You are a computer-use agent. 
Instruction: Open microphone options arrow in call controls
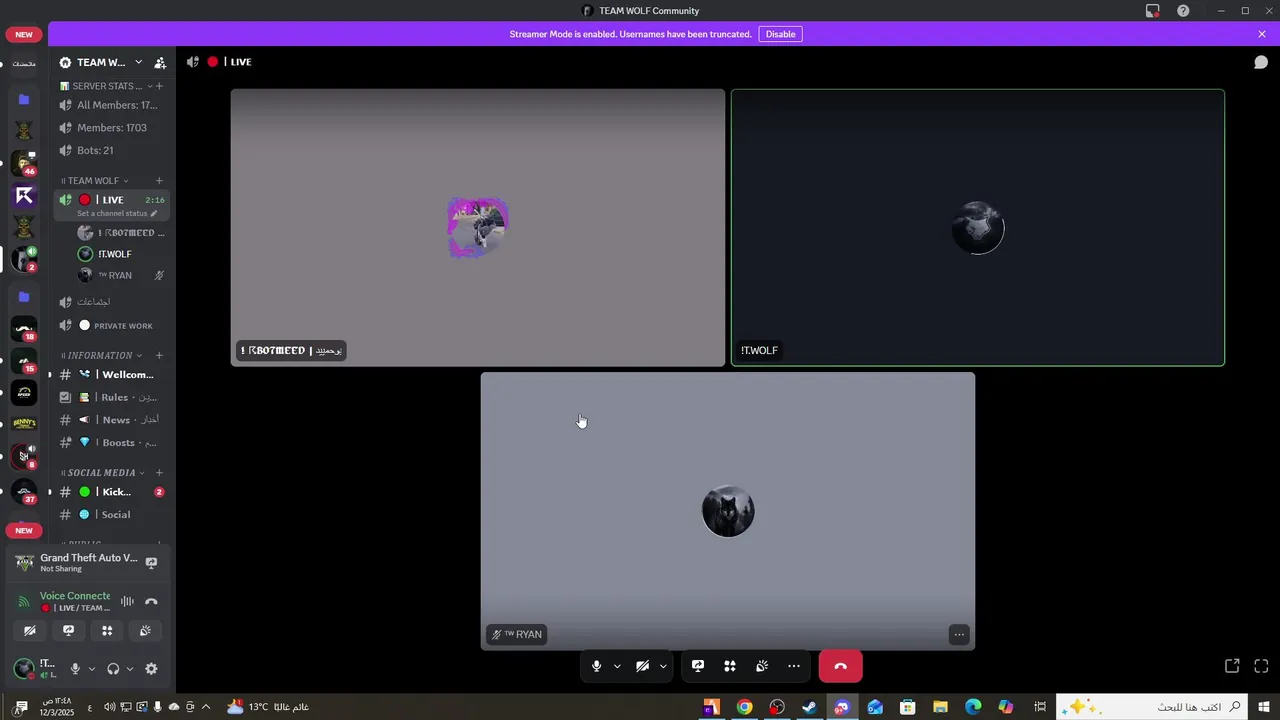click(617, 666)
